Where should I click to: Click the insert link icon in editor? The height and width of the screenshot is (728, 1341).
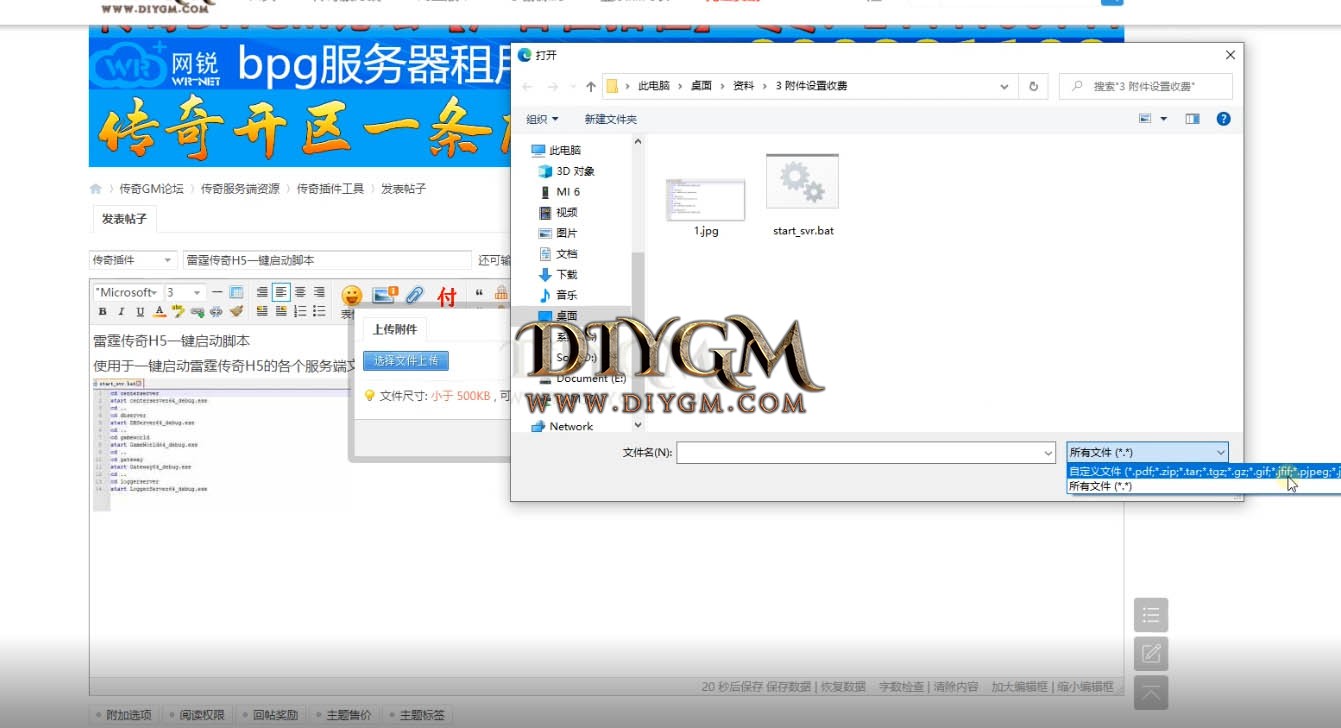[197, 311]
